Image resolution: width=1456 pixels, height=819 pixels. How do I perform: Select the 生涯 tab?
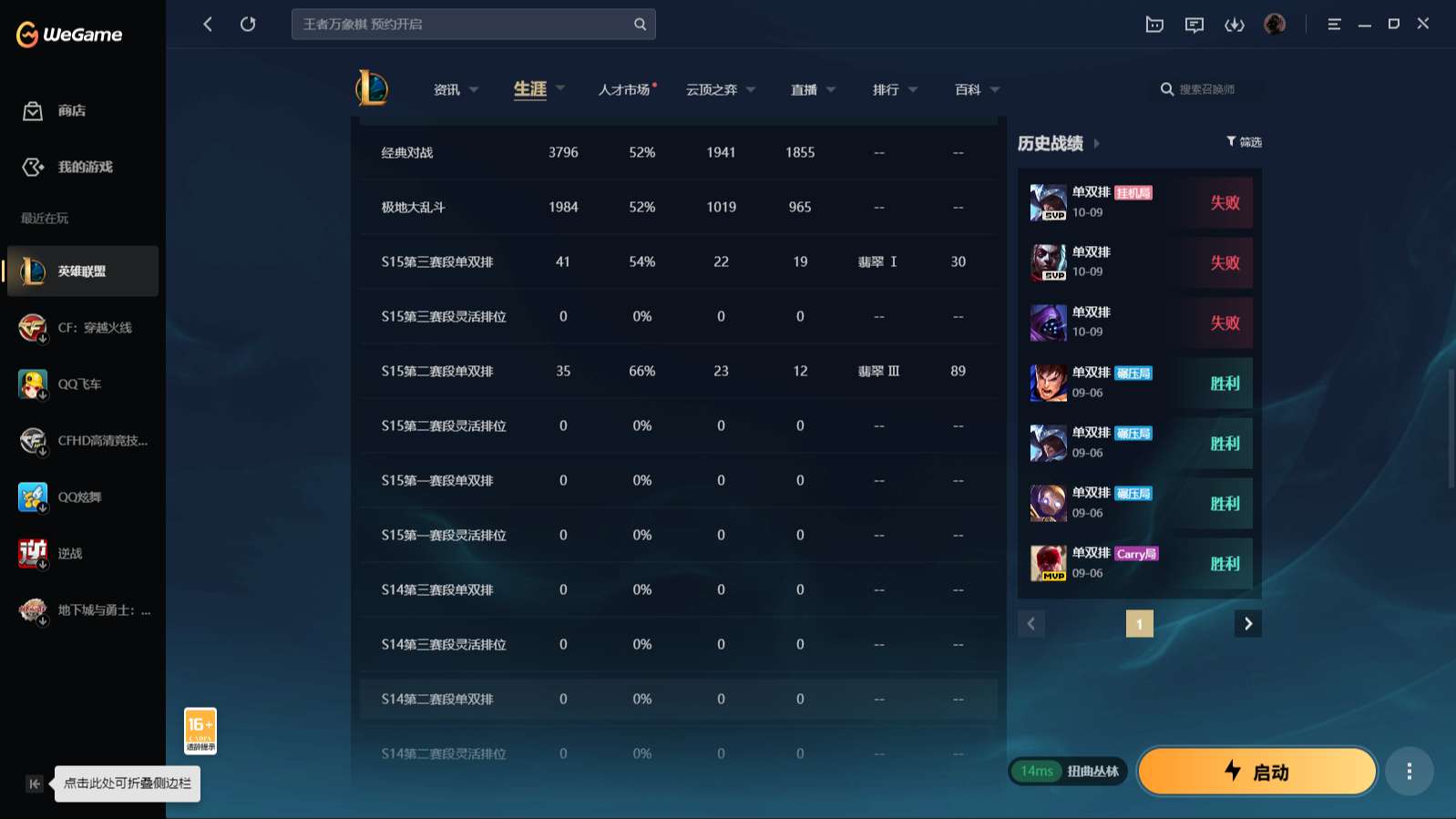(x=530, y=89)
